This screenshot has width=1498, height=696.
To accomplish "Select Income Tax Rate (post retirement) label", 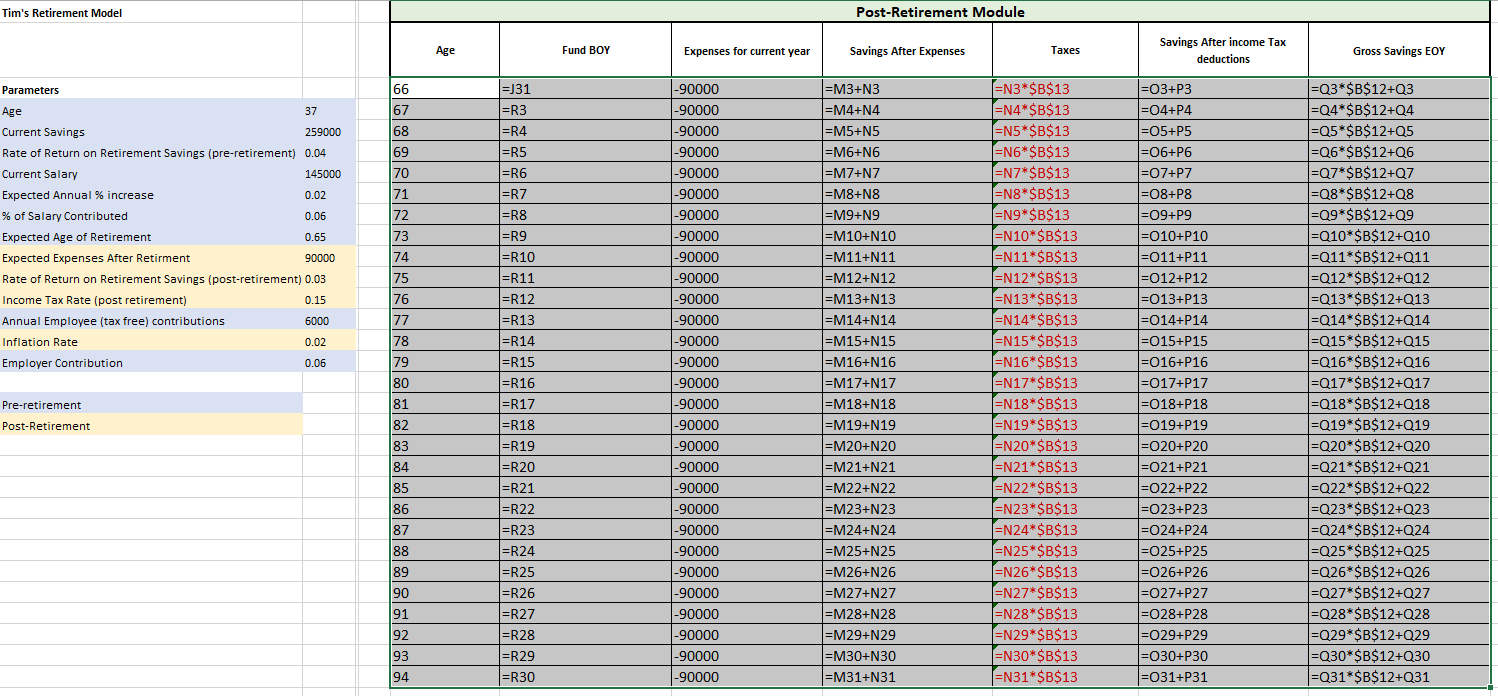I will pyautogui.click(x=151, y=300).
